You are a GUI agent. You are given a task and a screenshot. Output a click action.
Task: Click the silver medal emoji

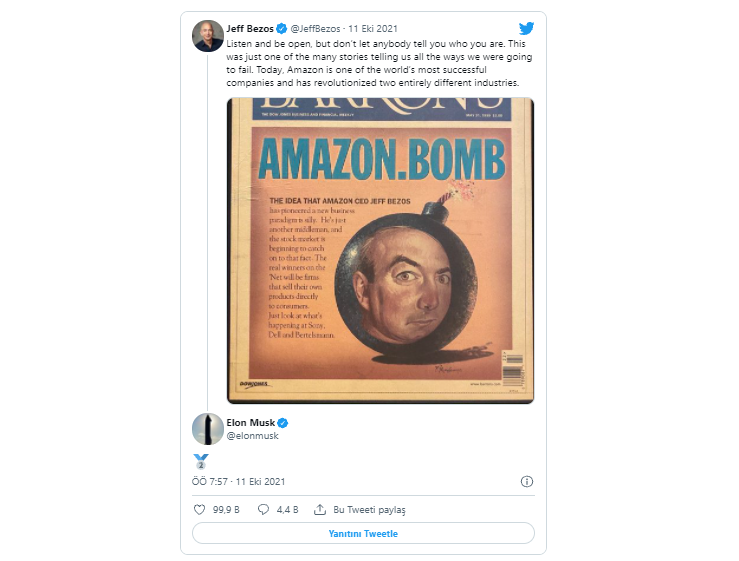(201, 462)
